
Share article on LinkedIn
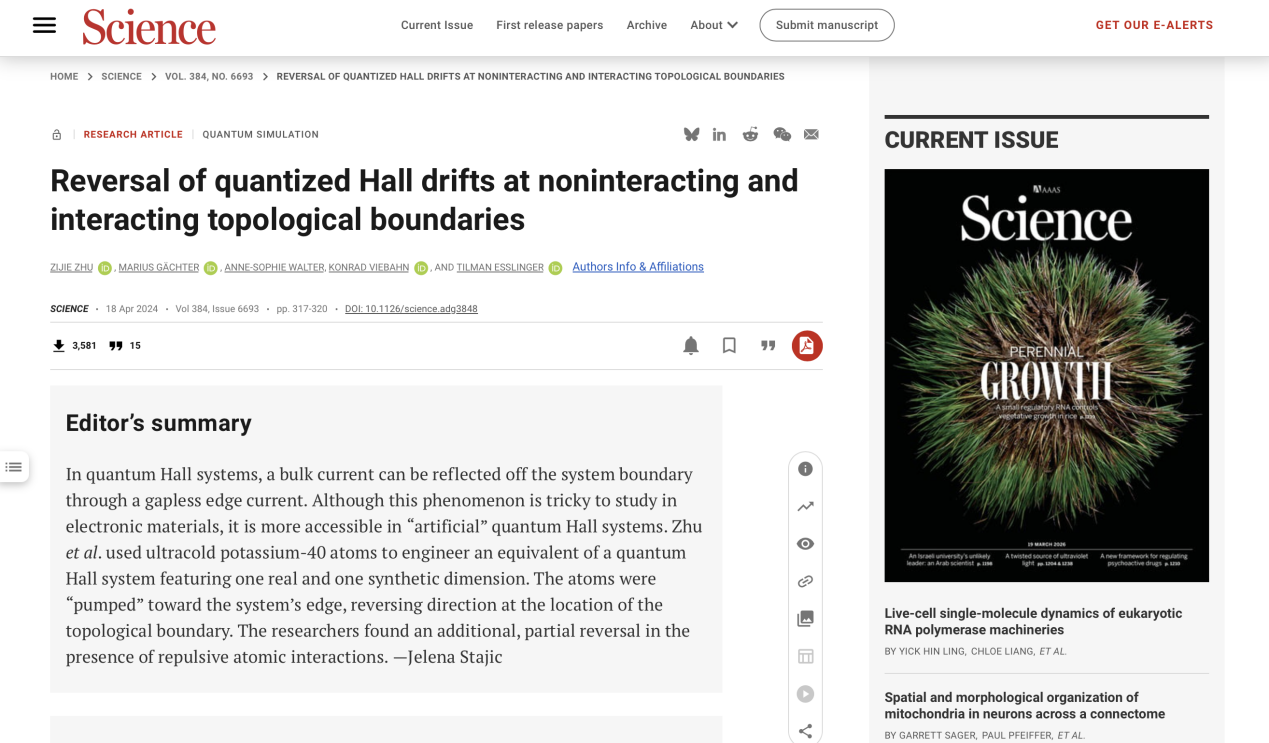(719, 135)
